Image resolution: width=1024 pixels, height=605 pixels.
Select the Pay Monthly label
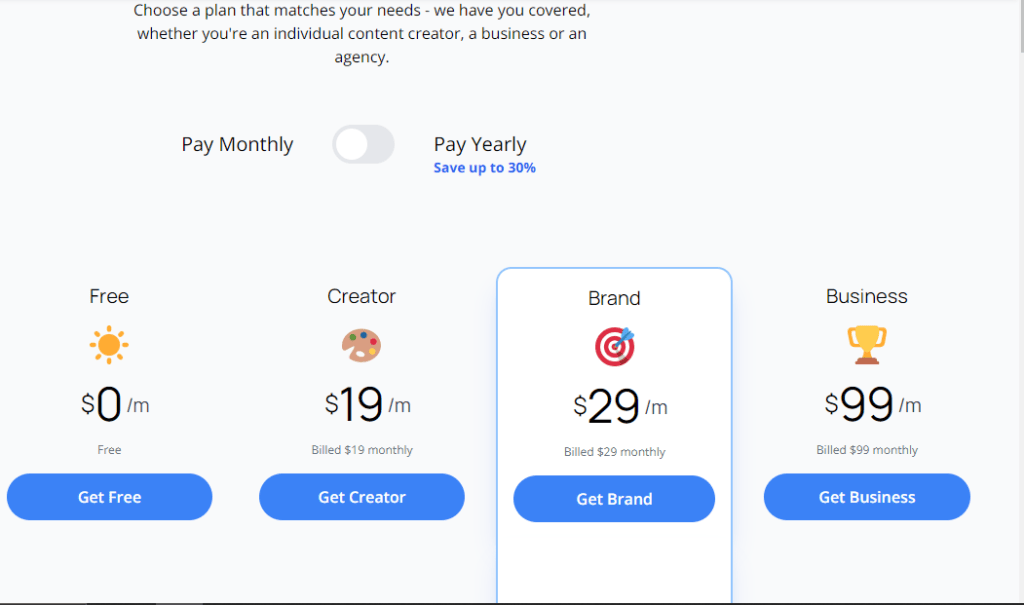tap(237, 145)
